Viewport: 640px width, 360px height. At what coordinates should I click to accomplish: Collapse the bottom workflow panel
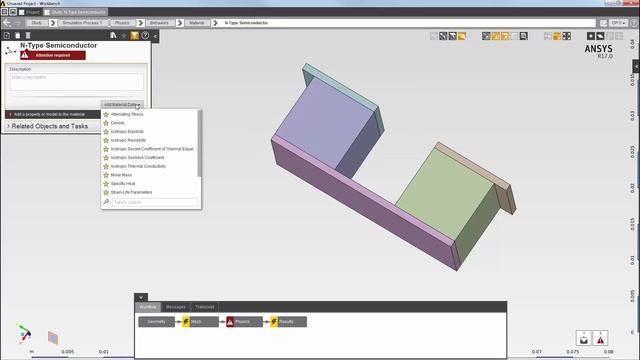click(141, 298)
